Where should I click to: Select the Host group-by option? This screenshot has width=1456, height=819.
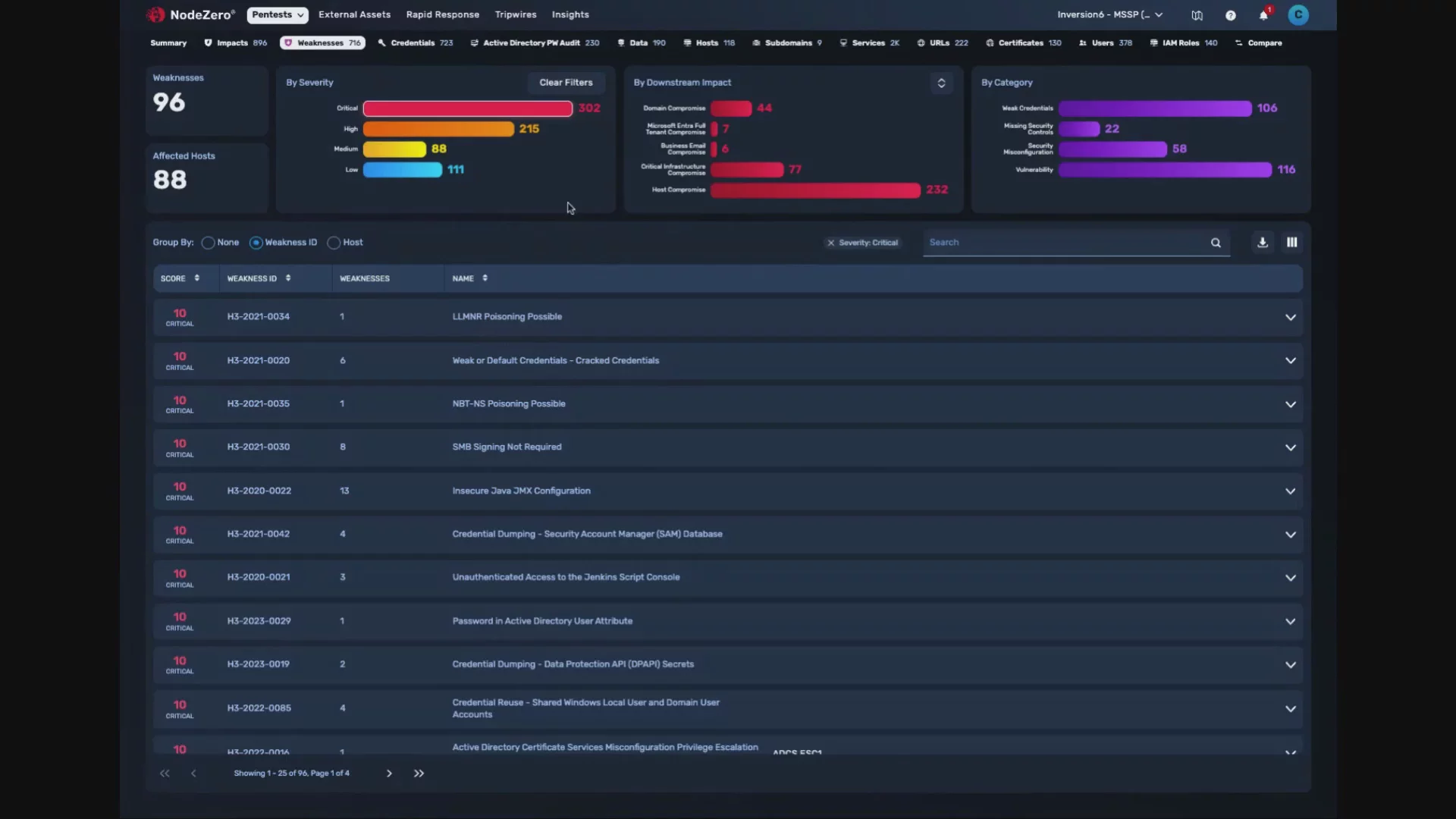tap(334, 243)
